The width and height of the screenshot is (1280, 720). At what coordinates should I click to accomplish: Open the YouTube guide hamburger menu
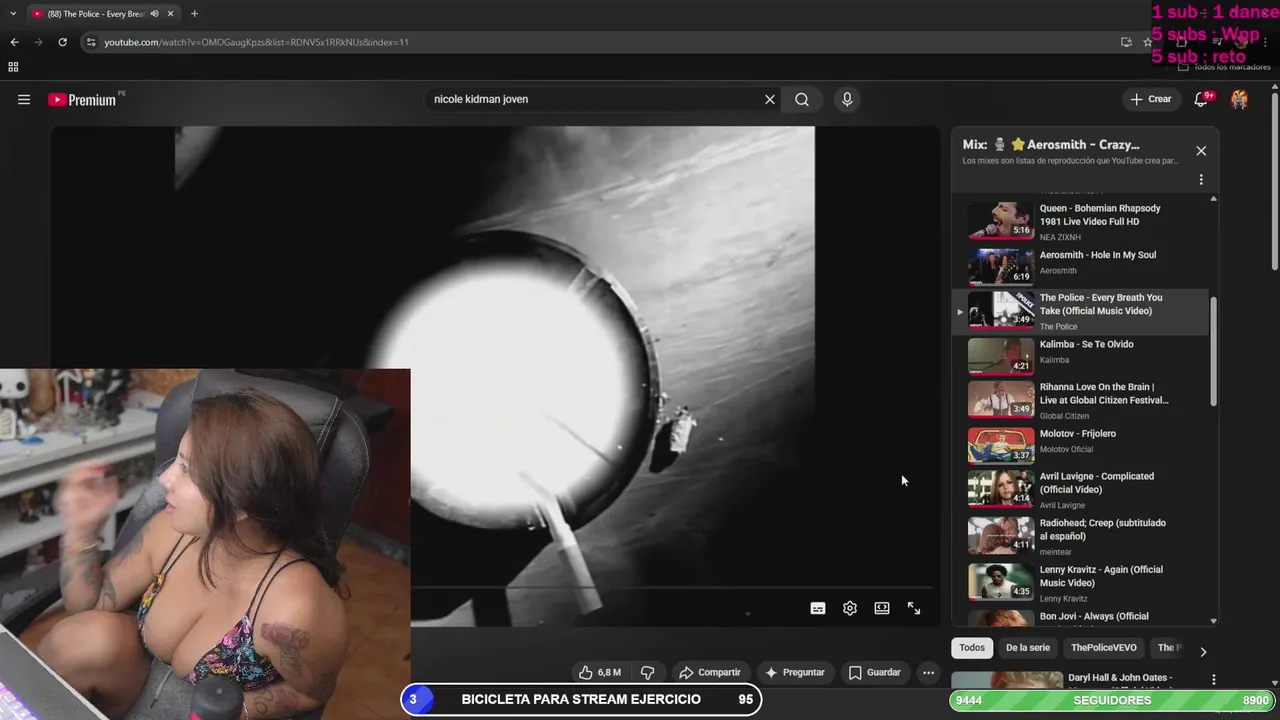24,99
